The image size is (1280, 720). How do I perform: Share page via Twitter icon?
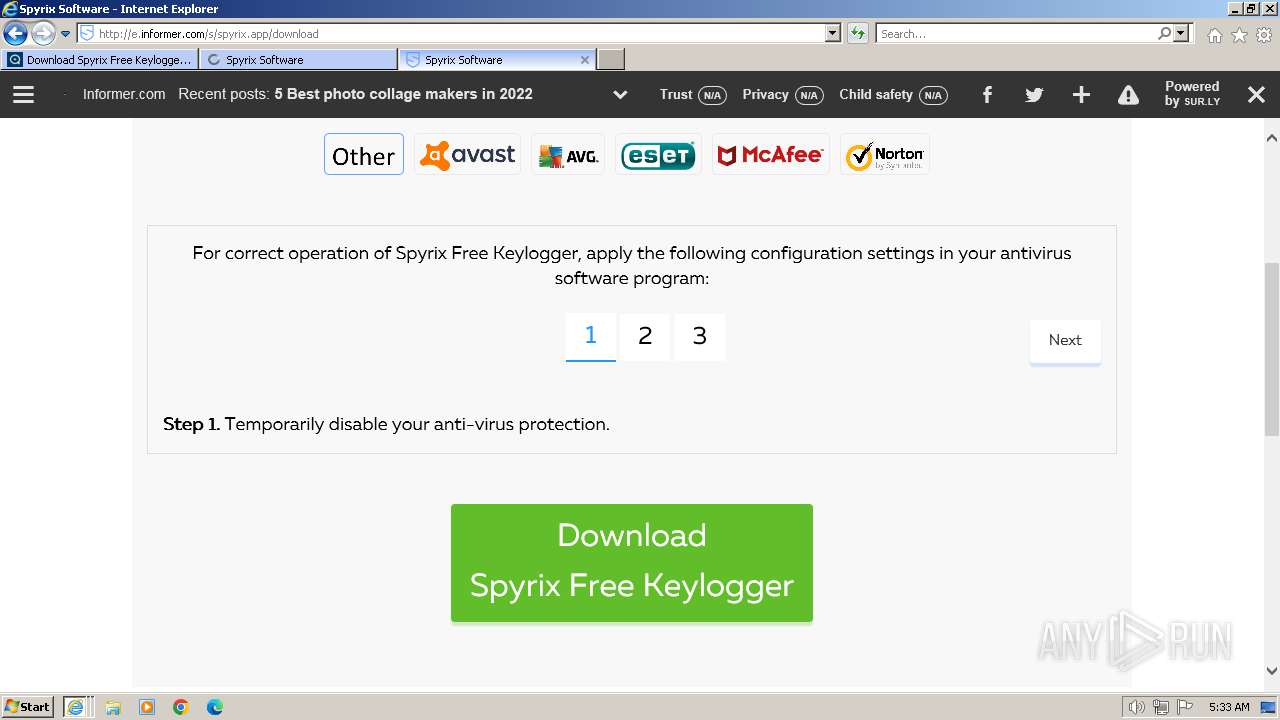pos(1034,95)
